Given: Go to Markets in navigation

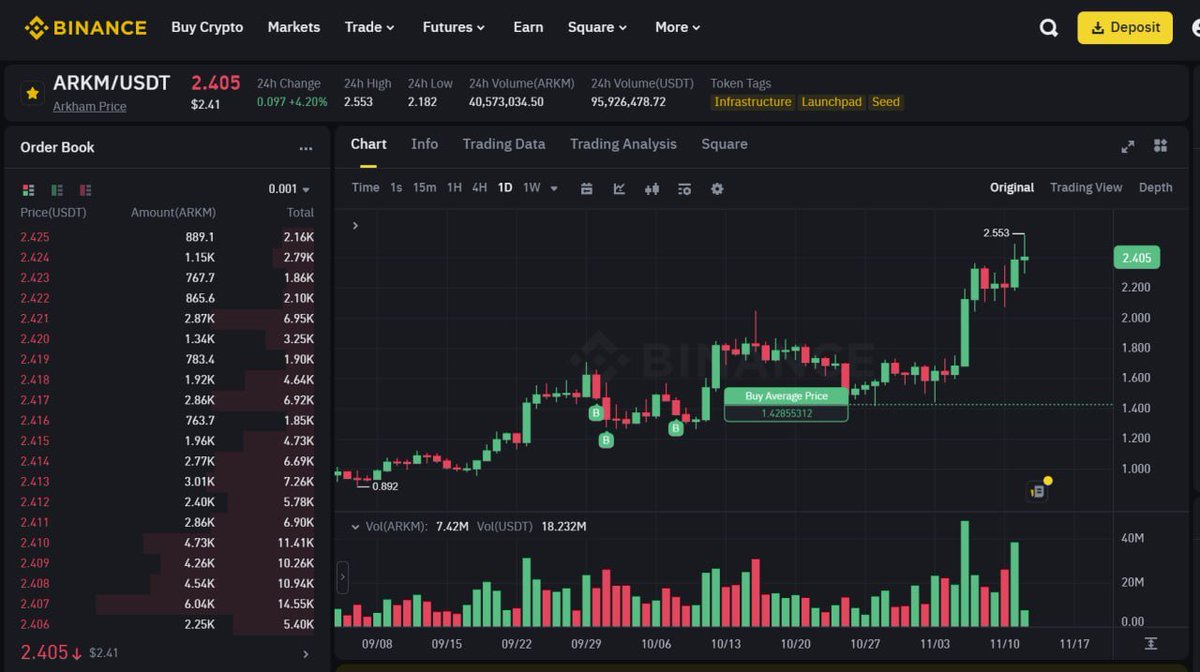Looking at the screenshot, I should [294, 27].
